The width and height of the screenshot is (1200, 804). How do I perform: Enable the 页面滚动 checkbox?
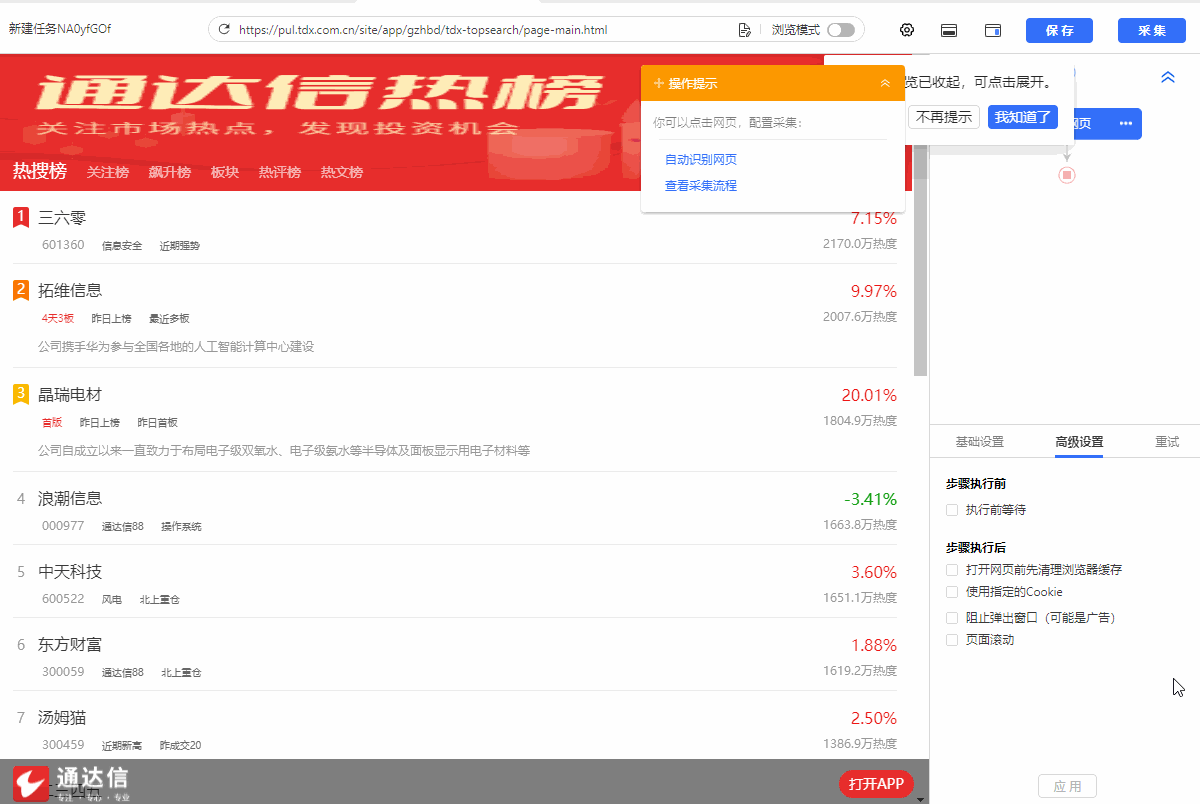click(x=952, y=640)
